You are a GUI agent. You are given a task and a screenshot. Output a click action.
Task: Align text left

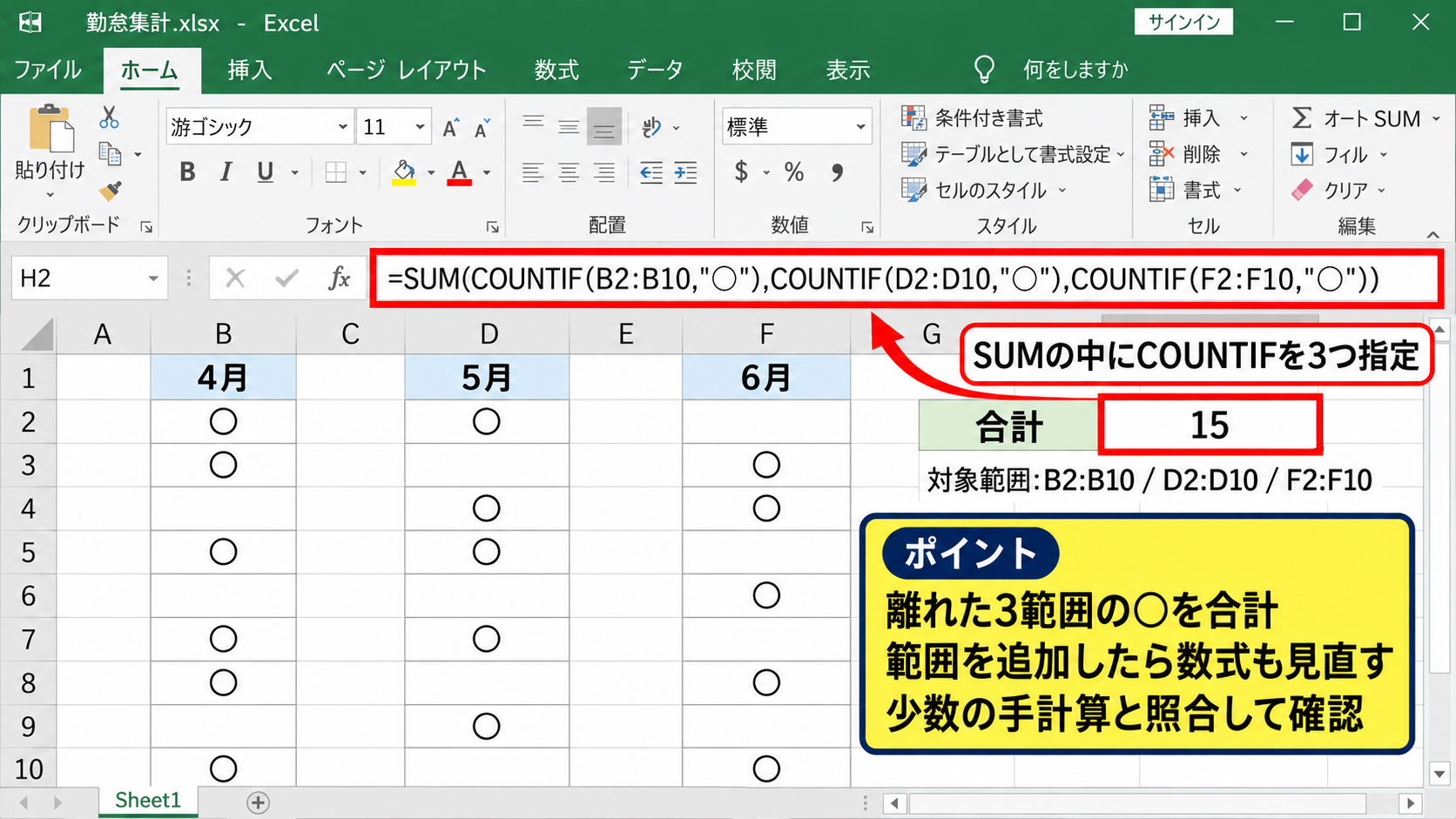[533, 172]
